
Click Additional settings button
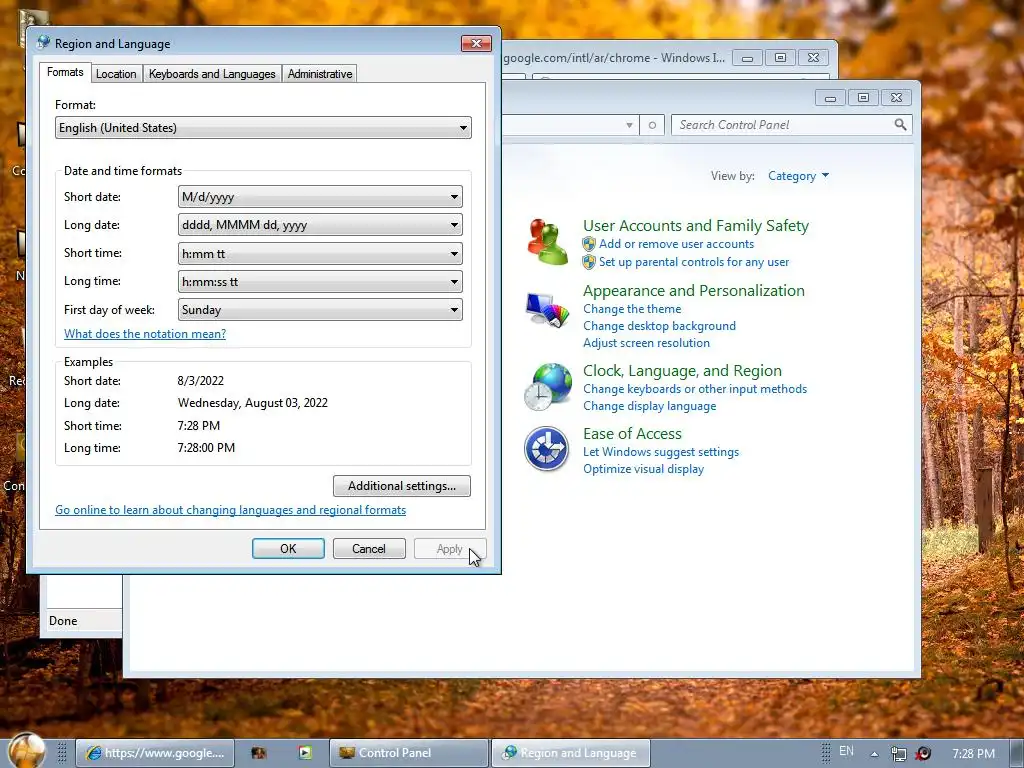click(x=402, y=486)
